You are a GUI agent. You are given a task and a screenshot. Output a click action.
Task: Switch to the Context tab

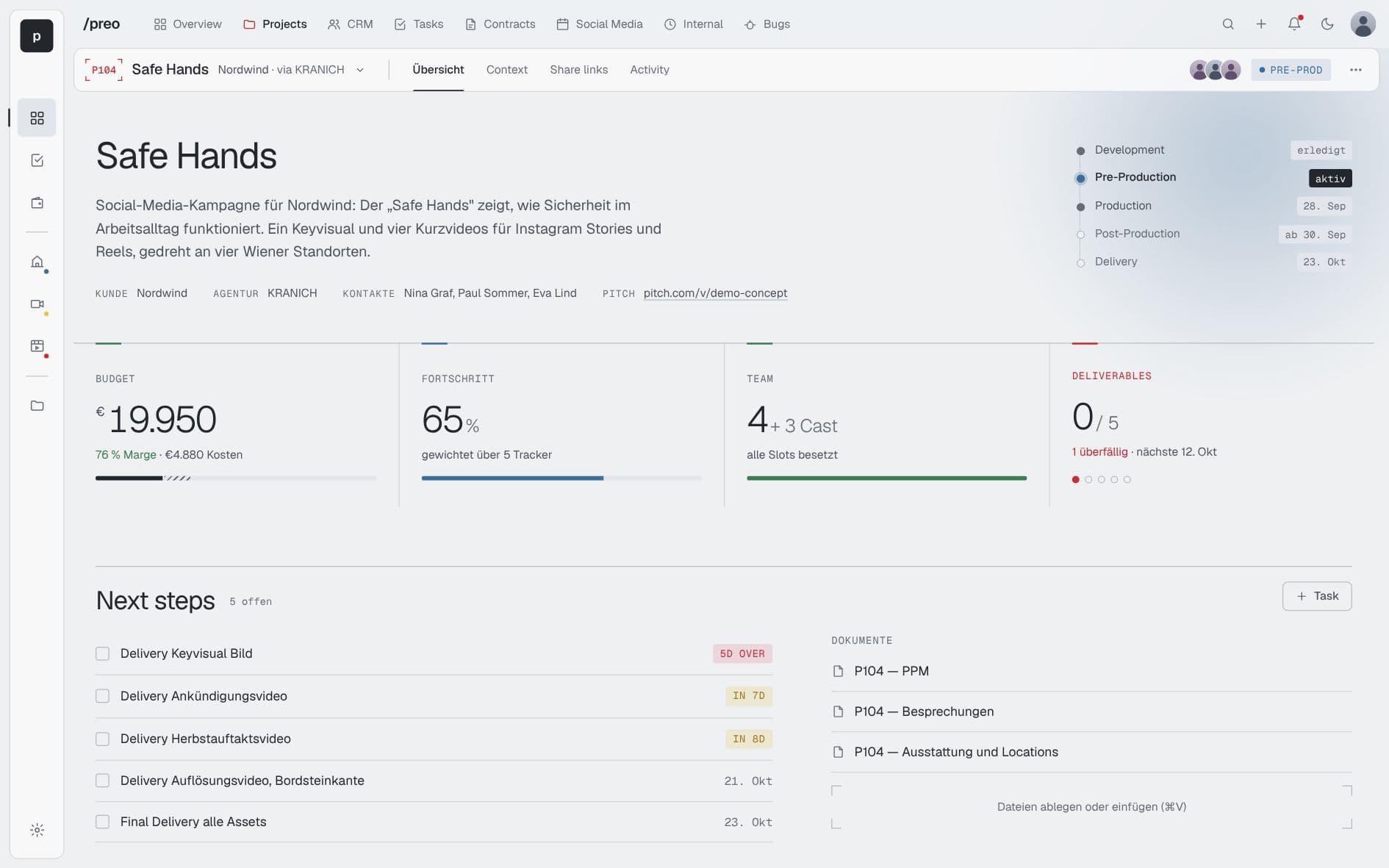tap(507, 70)
